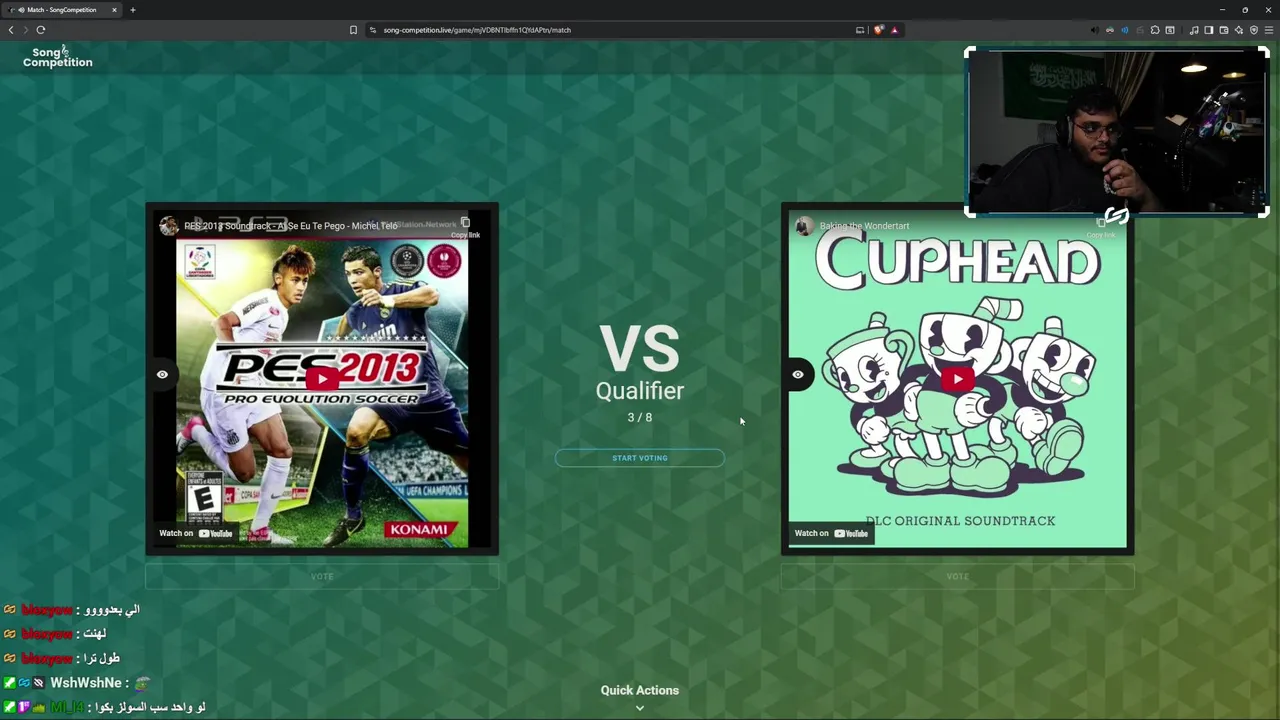
Task: Click the toolbar speaker volume icon
Action: pyautogui.click(x=1094, y=30)
